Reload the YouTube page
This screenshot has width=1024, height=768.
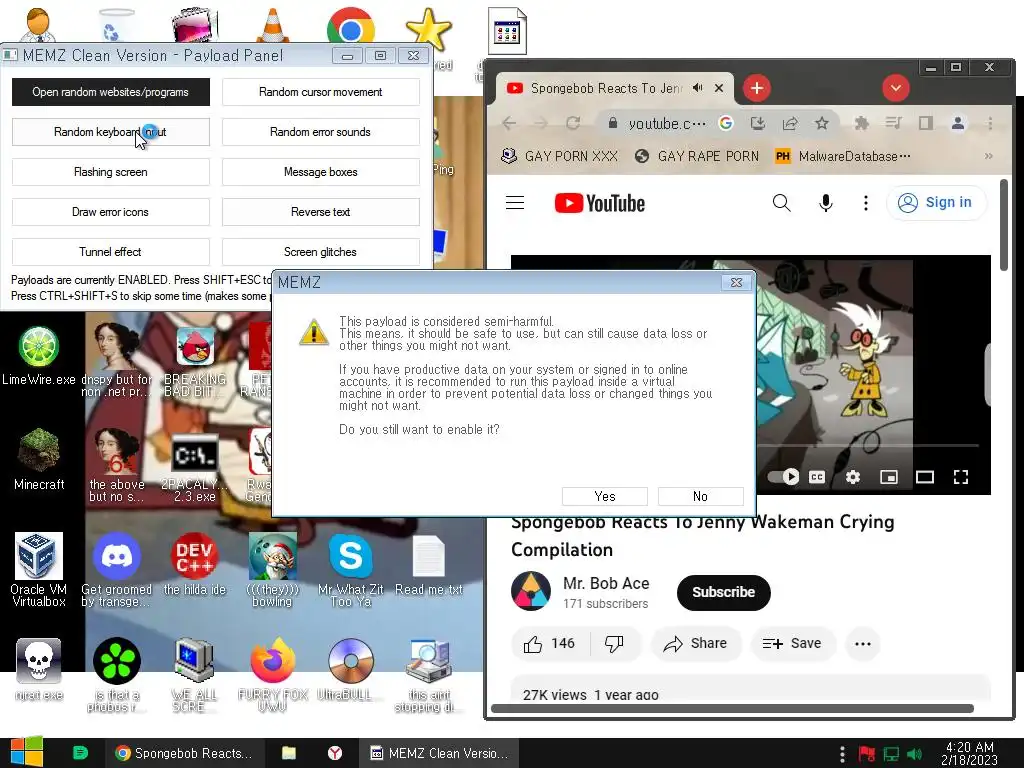pos(573,123)
